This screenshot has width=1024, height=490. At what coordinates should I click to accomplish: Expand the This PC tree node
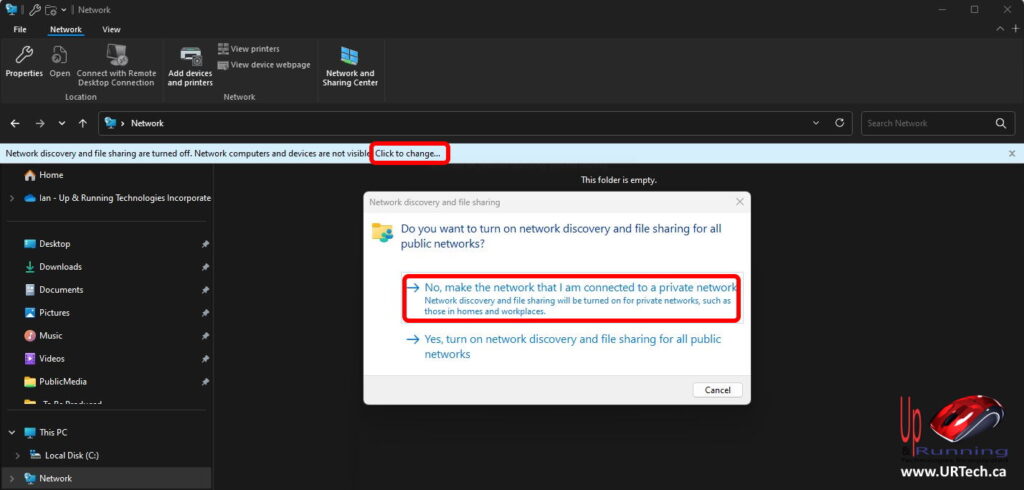point(12,433)
